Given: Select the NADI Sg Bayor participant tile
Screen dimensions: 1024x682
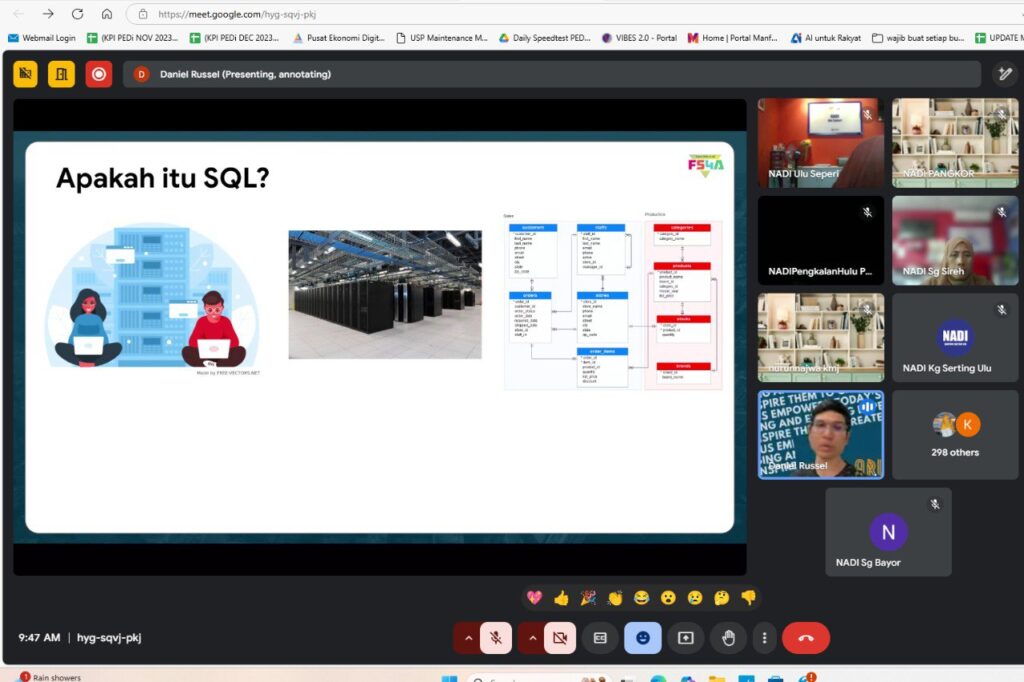Looking at the screenshot, I should click(x=888, y=532).
